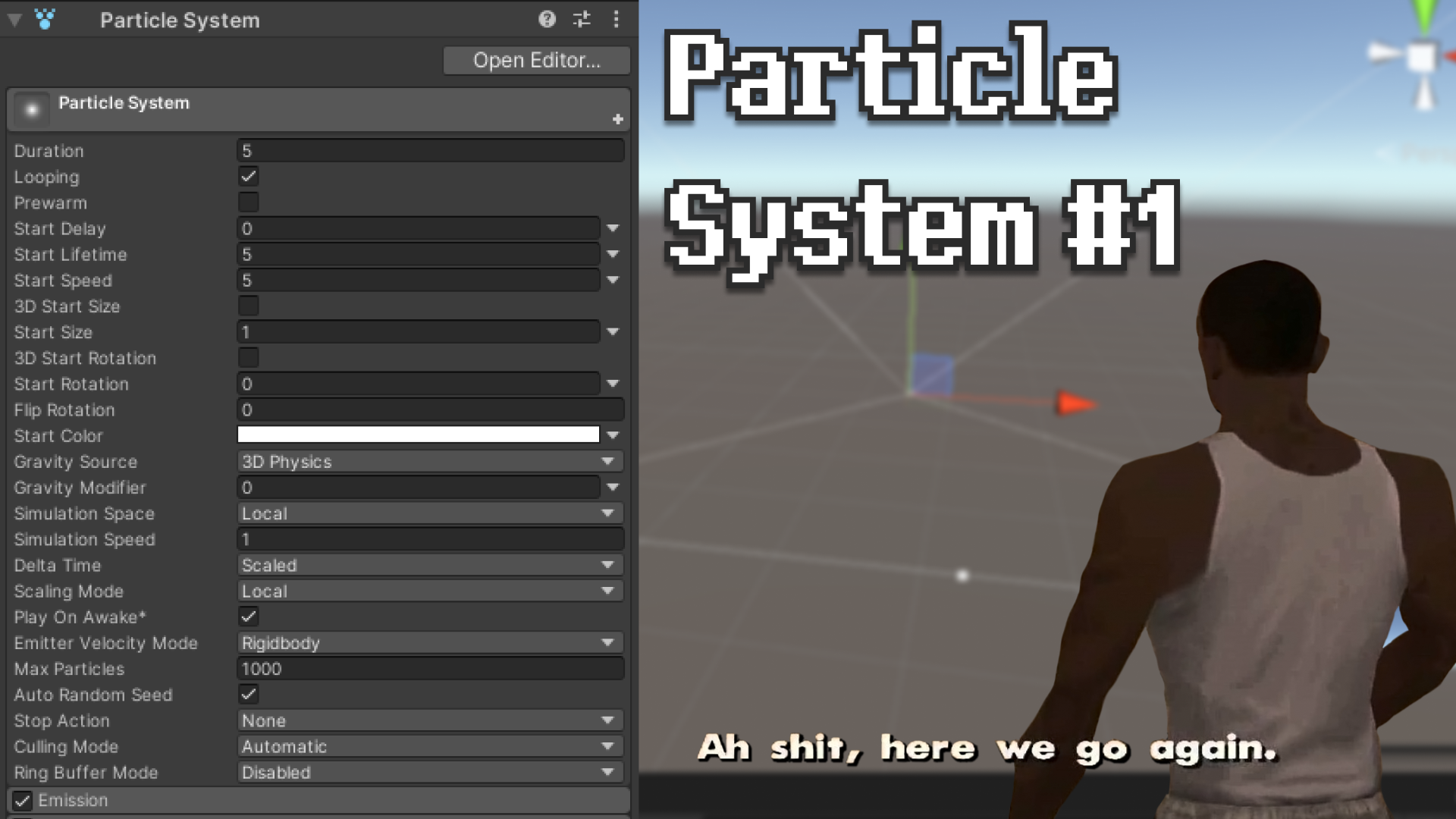
Task: Open the Ring Buffer Mode dropdown
Action: tap(431, 772)
